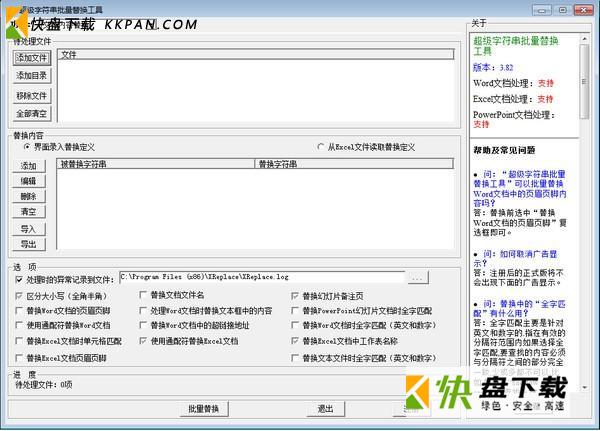Click the 文件 column header
The image size is (600, 431).
point(256,55)
